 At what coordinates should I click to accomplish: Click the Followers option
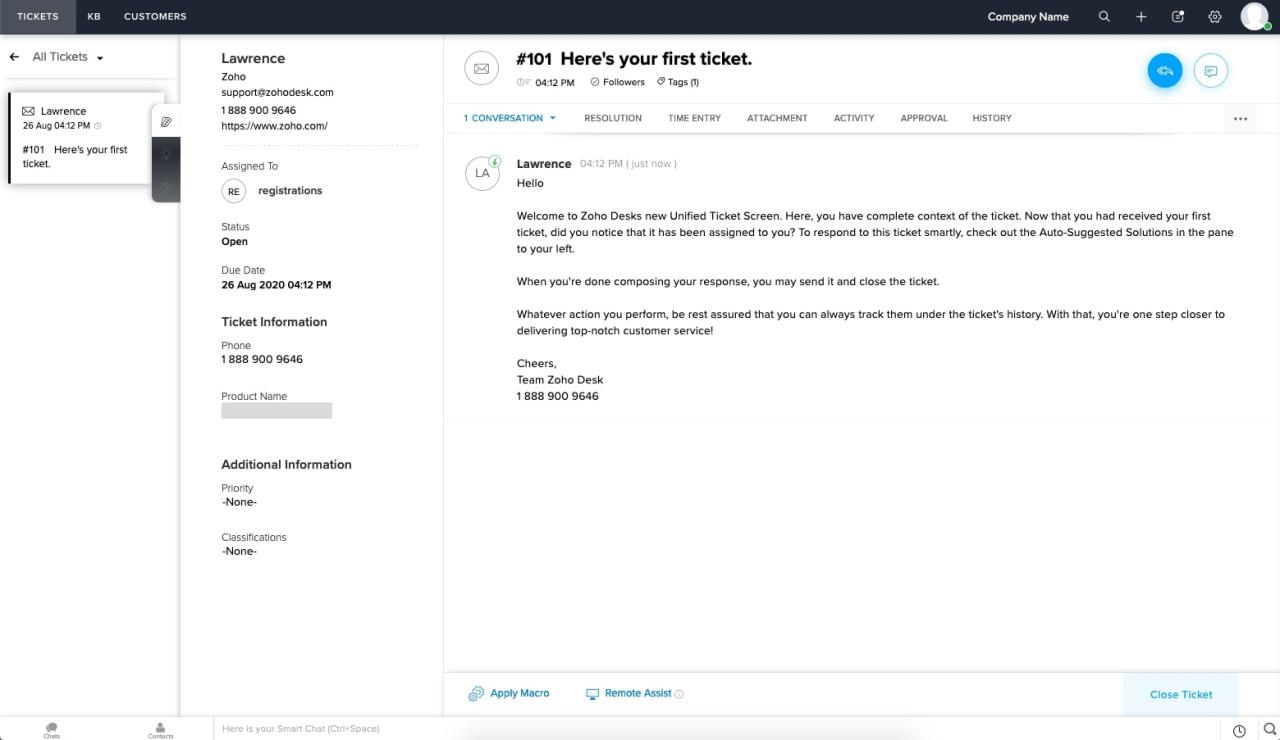618,82
